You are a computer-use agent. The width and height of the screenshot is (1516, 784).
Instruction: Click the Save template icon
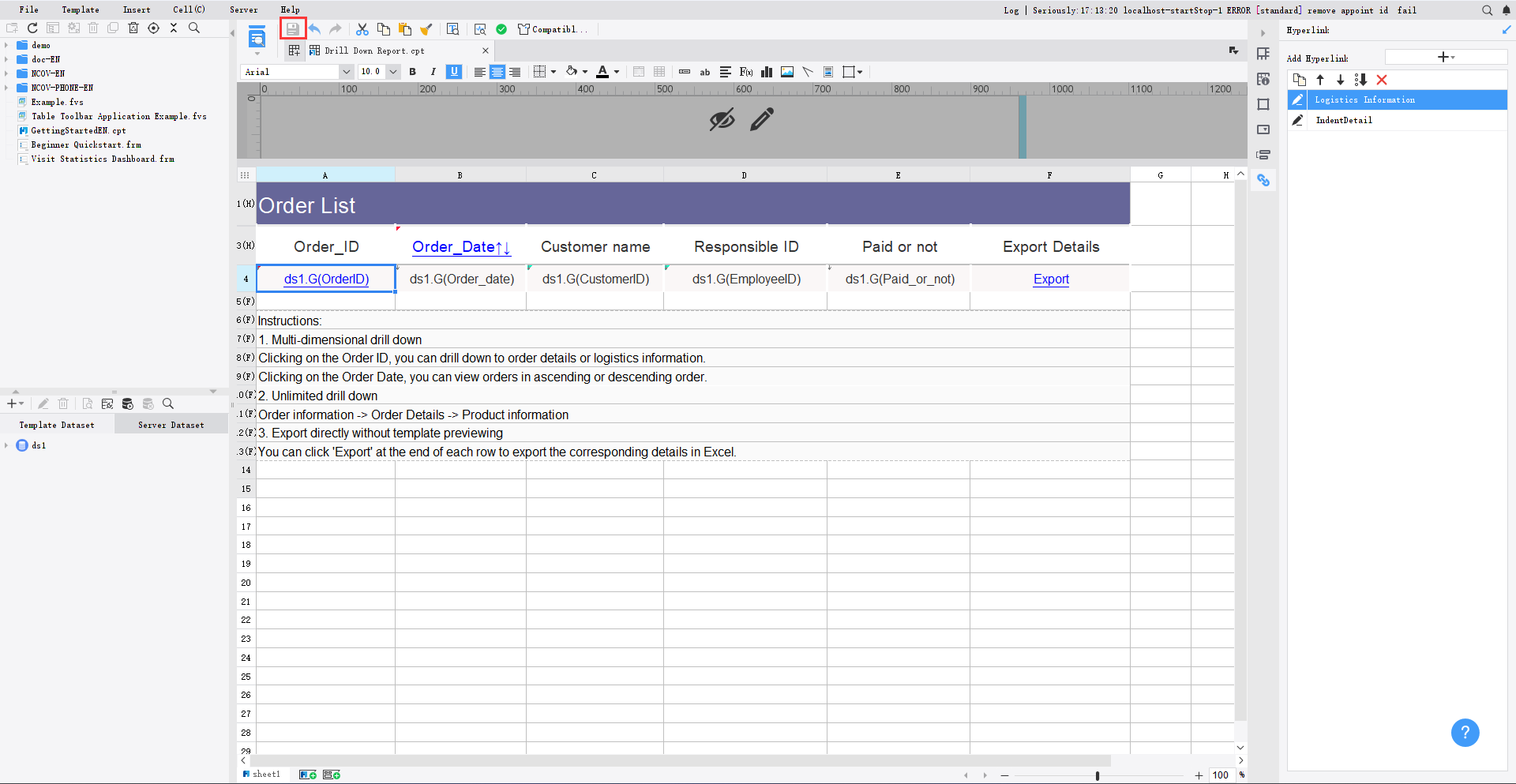(292, 29)
